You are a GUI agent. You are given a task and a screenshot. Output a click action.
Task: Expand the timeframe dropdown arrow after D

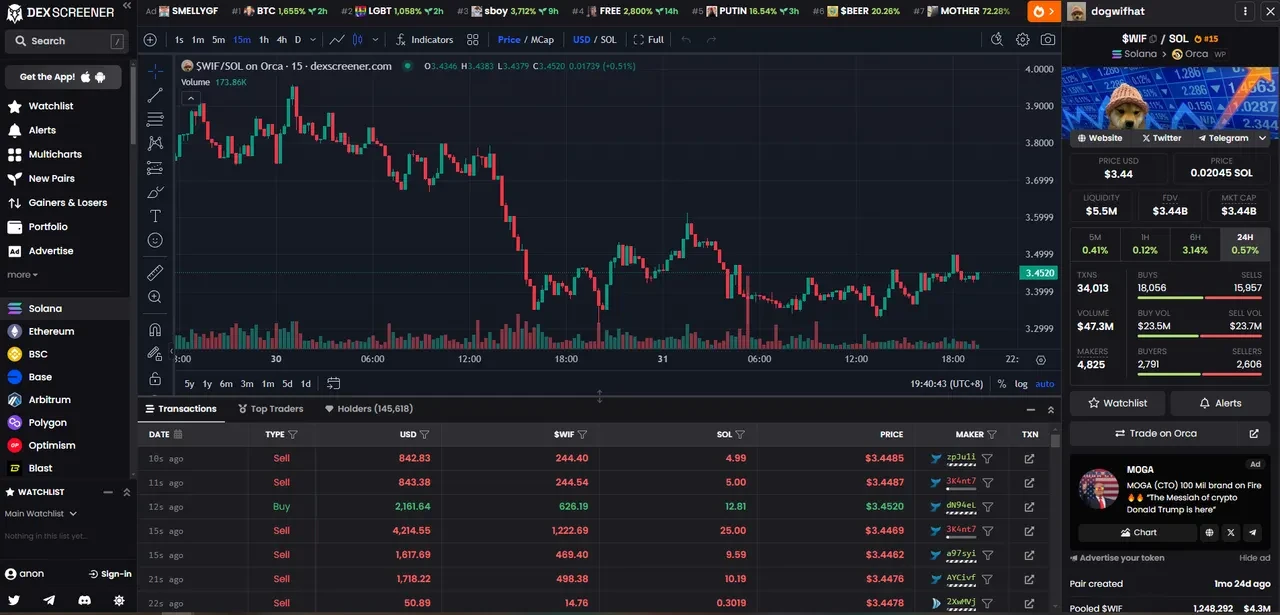coord(313,40)
